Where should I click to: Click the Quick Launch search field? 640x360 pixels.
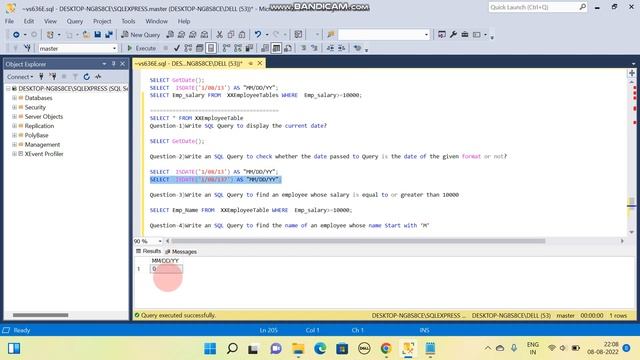(x=537, y=7)
